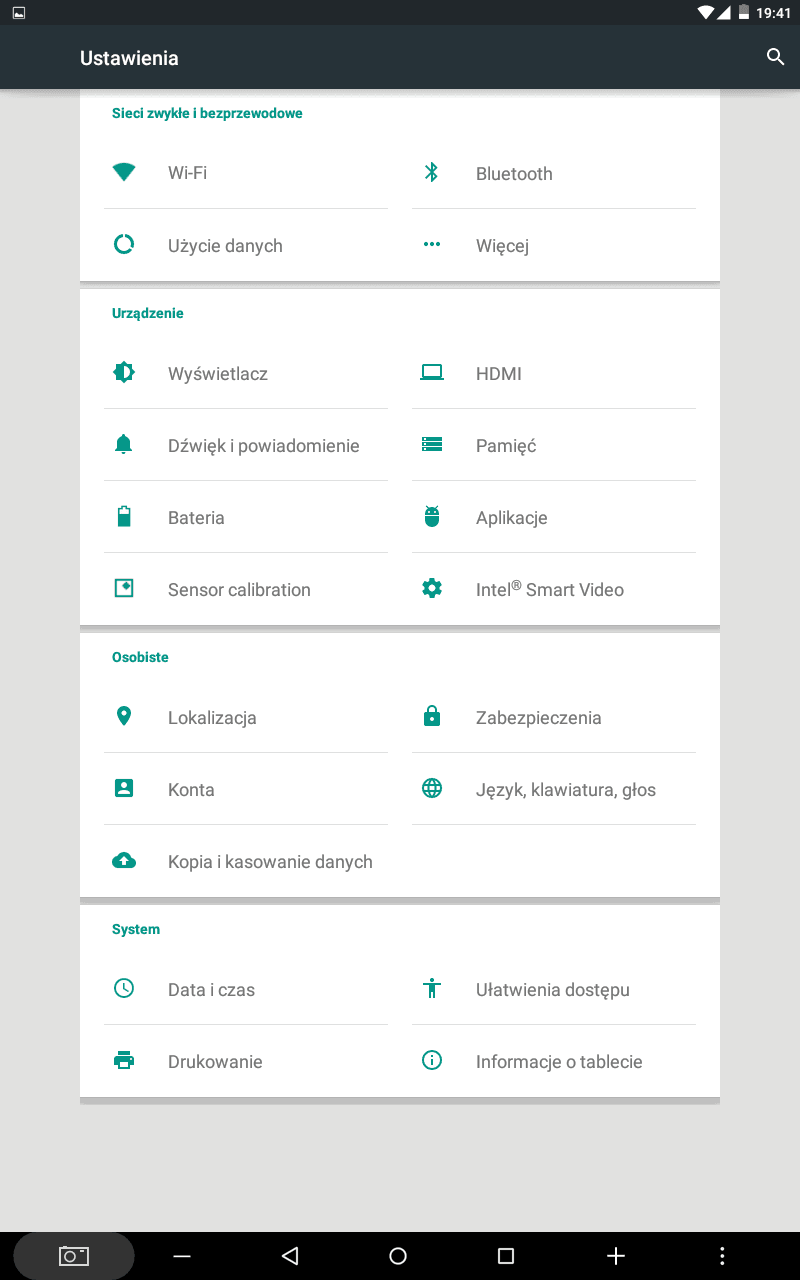Open Pamięć storage settings

click(x=554, y=445)
